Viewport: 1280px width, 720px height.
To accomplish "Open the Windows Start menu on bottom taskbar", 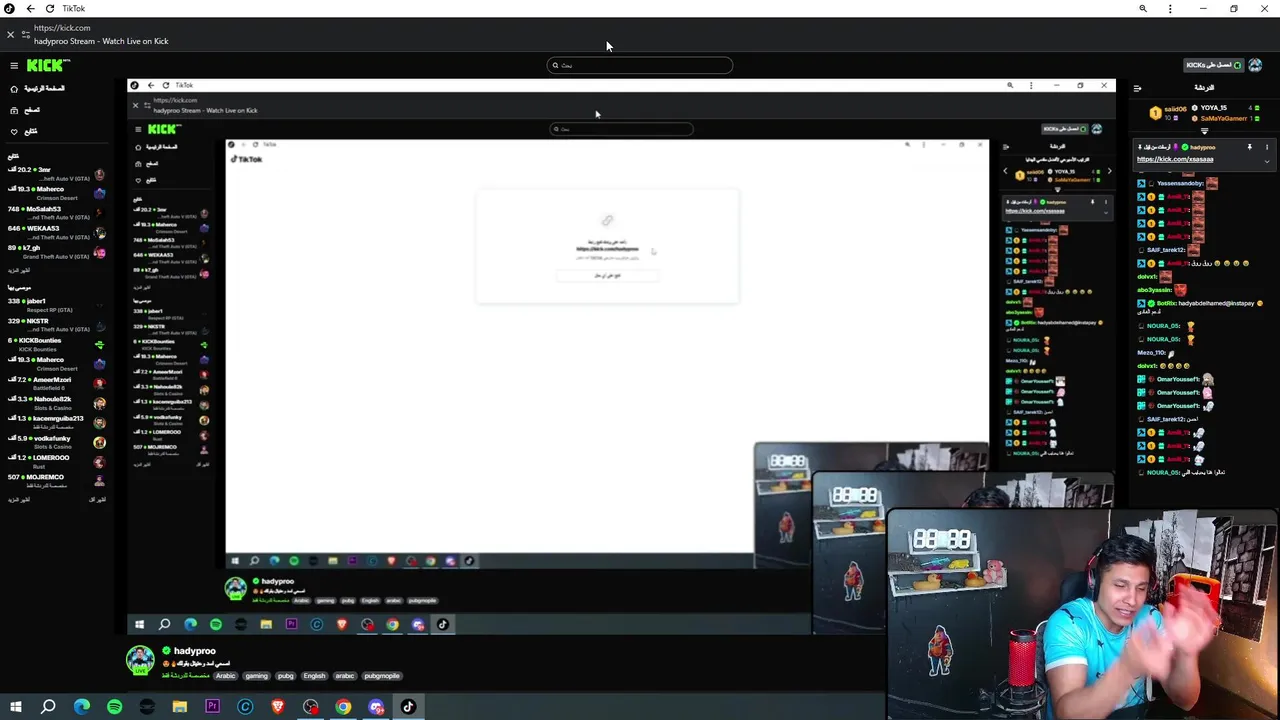I will point(15,707).
